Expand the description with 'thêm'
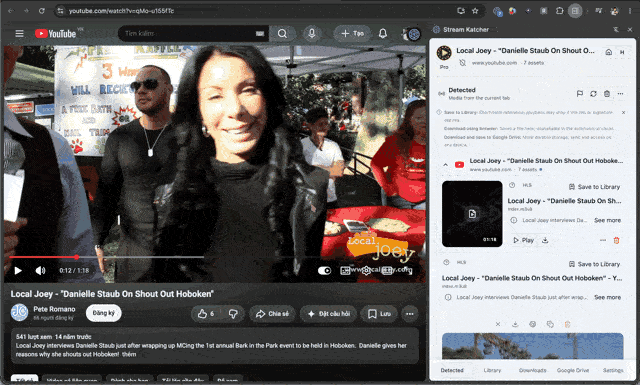 [129, 354]
